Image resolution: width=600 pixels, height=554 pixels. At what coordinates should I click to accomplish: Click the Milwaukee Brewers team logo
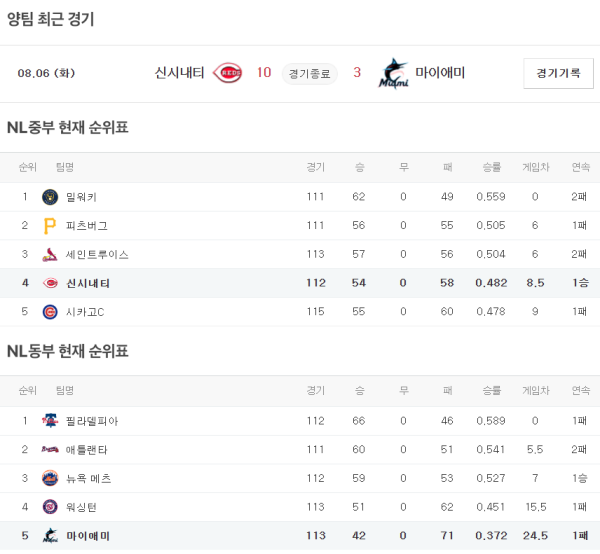click(50, 197)
